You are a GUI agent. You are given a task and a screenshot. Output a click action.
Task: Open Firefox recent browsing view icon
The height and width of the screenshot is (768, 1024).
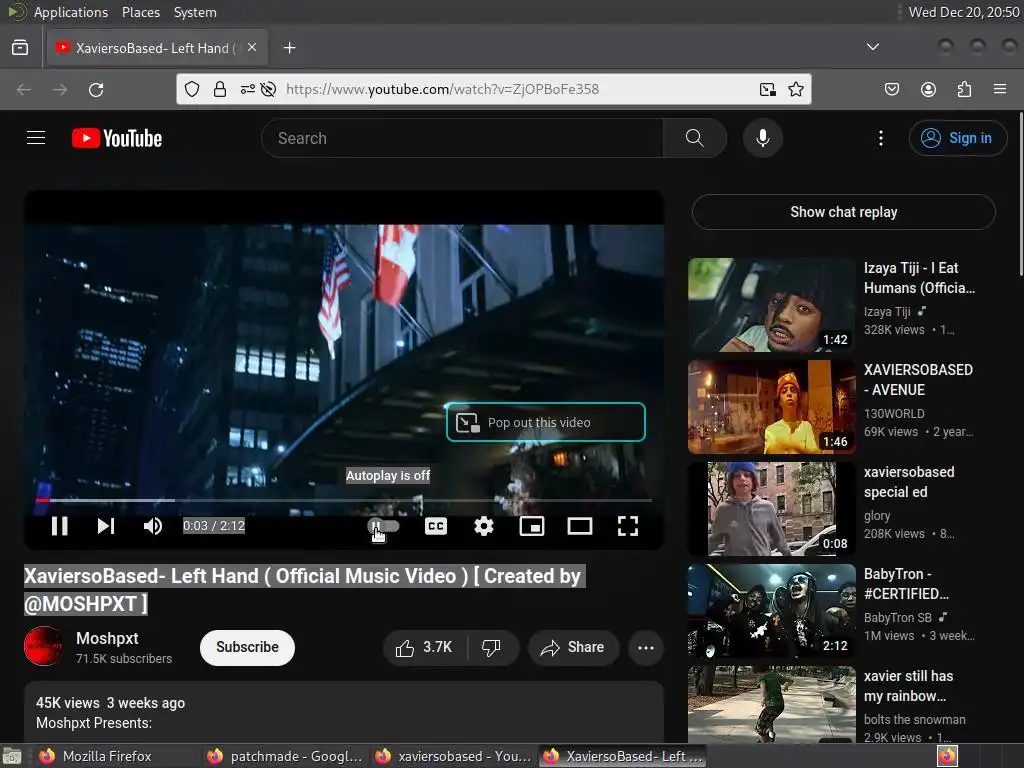(x=20, y=48)
